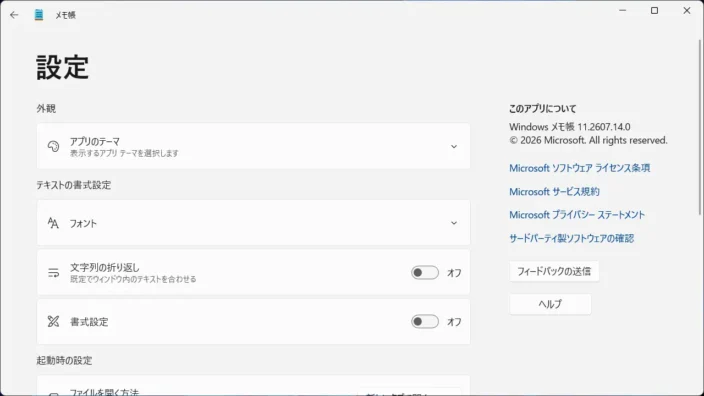
Task: Click the 外観 section heading
Action: coord(46,109)
